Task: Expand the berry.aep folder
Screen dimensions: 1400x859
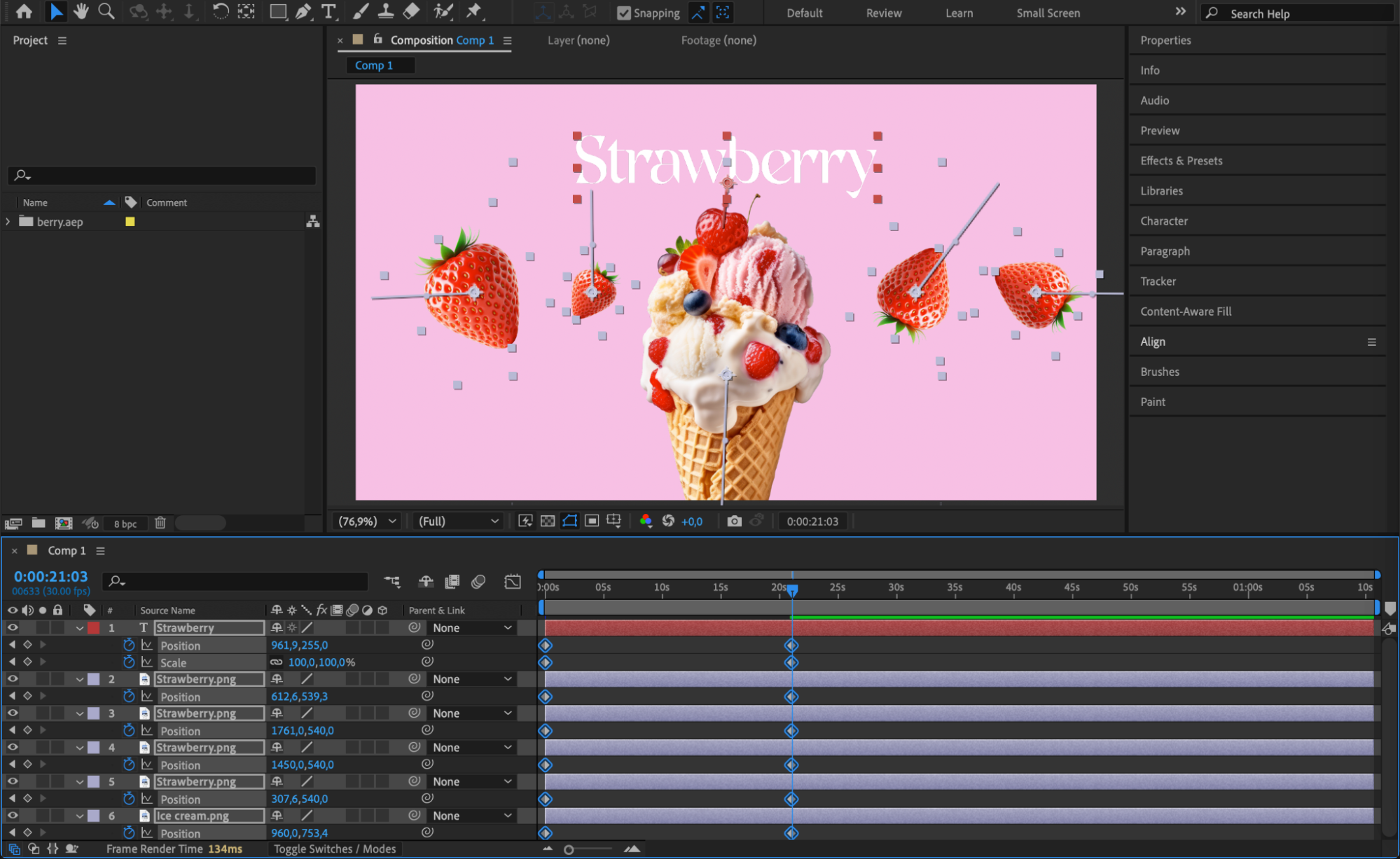Action: click(8, 221)
